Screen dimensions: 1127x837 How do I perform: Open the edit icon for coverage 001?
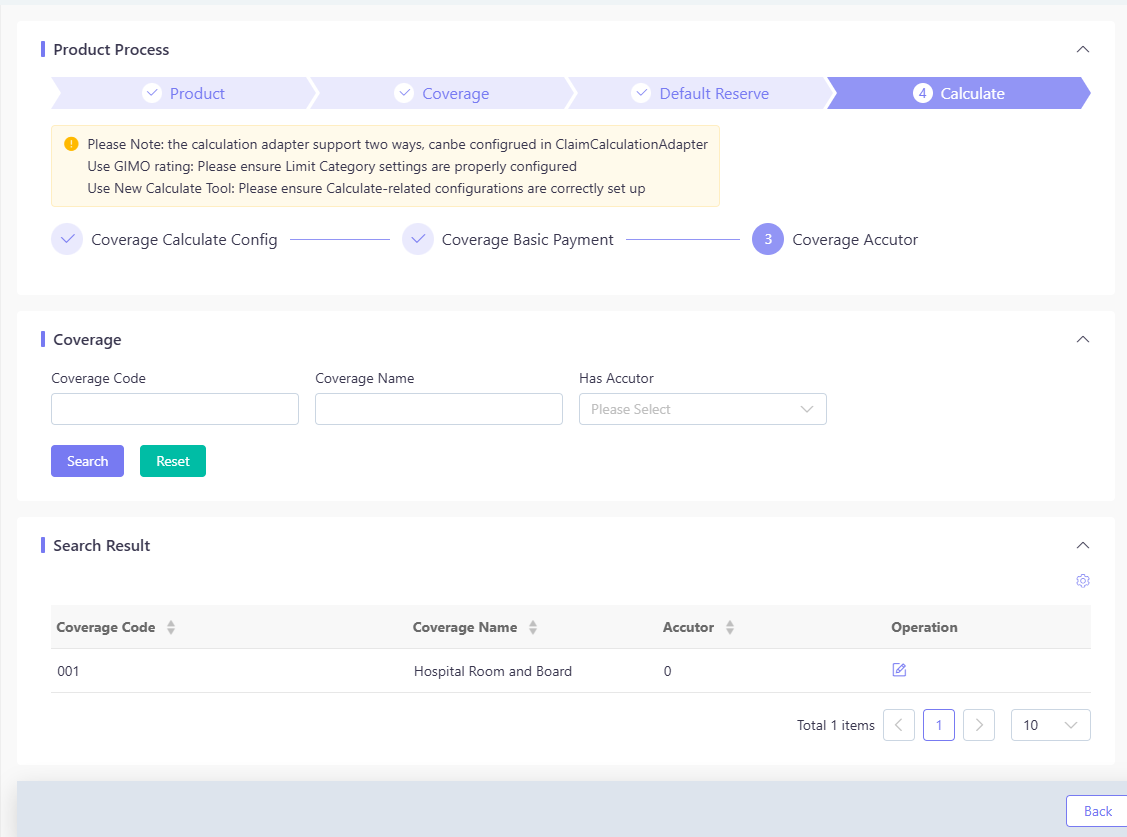pos(899,670)
